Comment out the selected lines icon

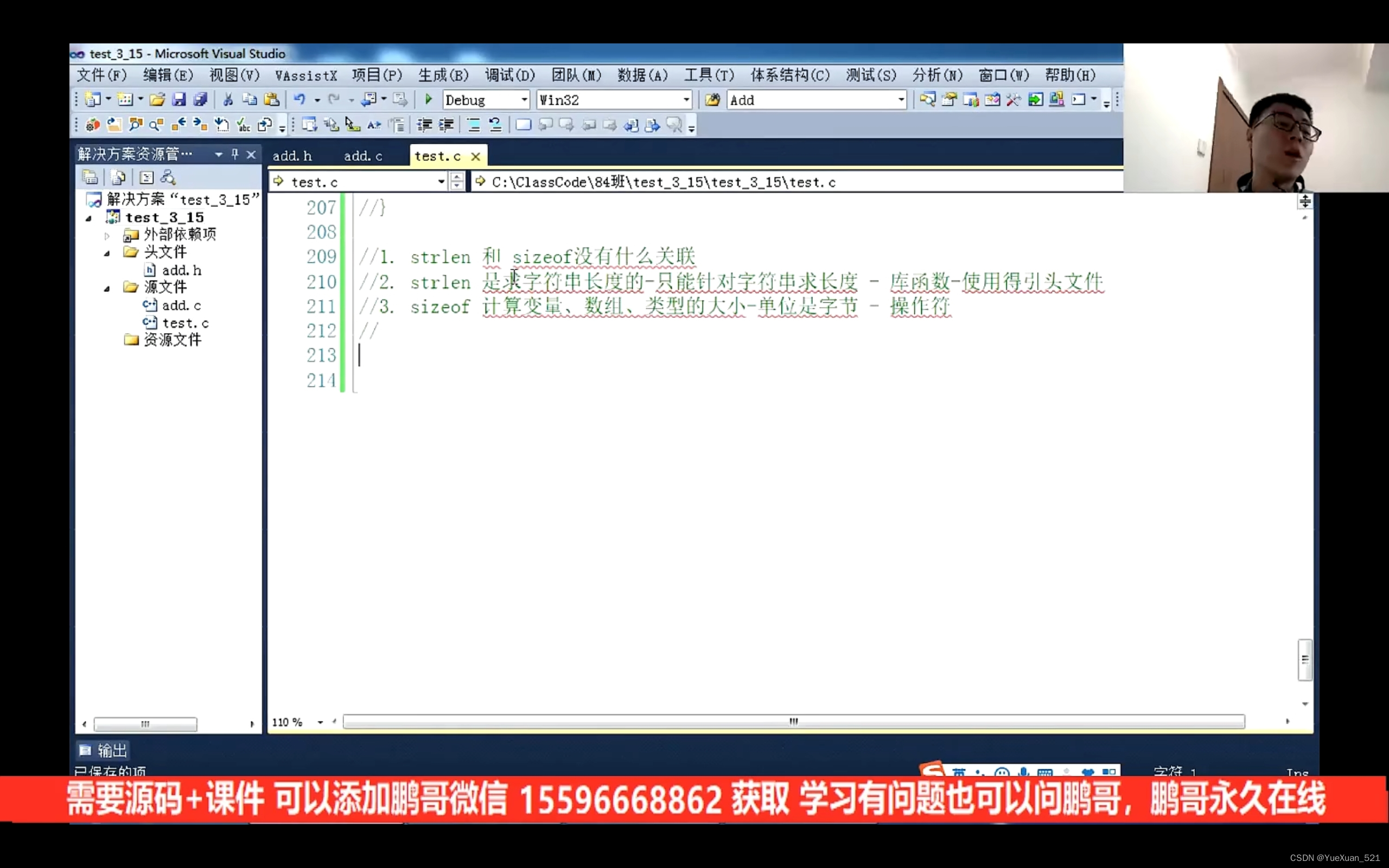(x=474, y=125)
